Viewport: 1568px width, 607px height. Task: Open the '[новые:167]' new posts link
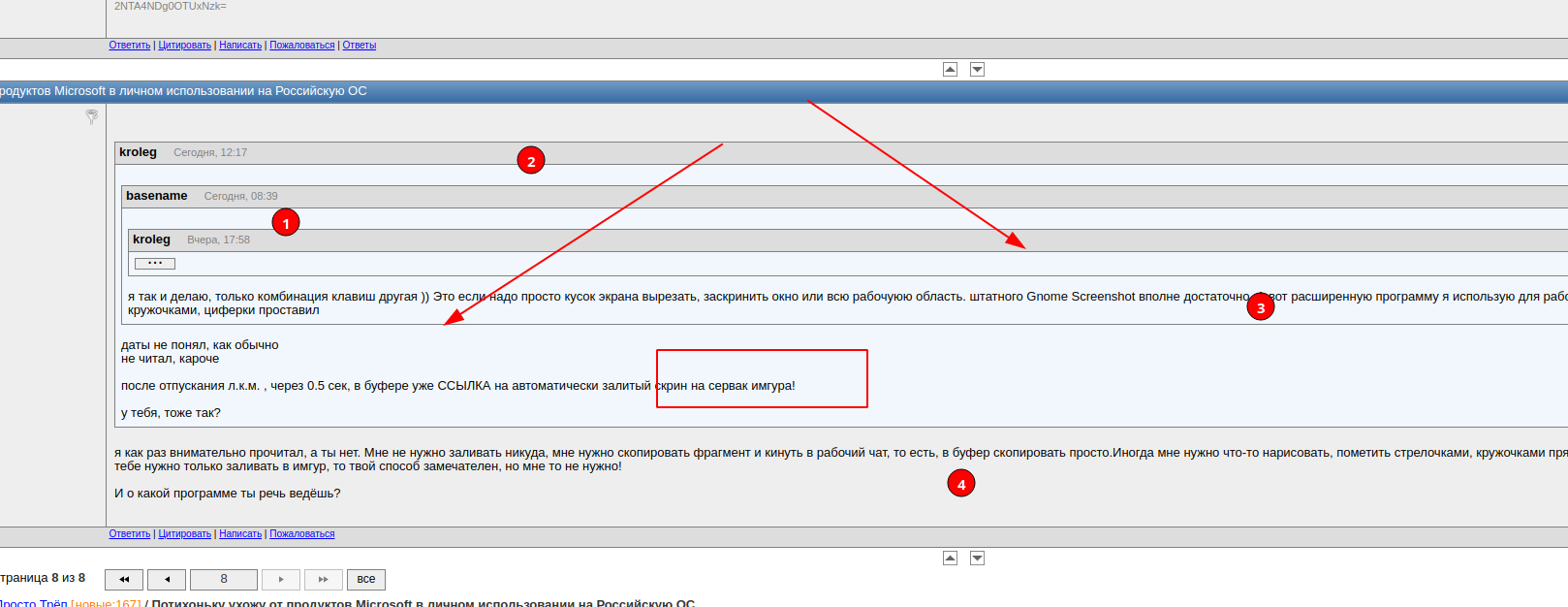point(106,602)
